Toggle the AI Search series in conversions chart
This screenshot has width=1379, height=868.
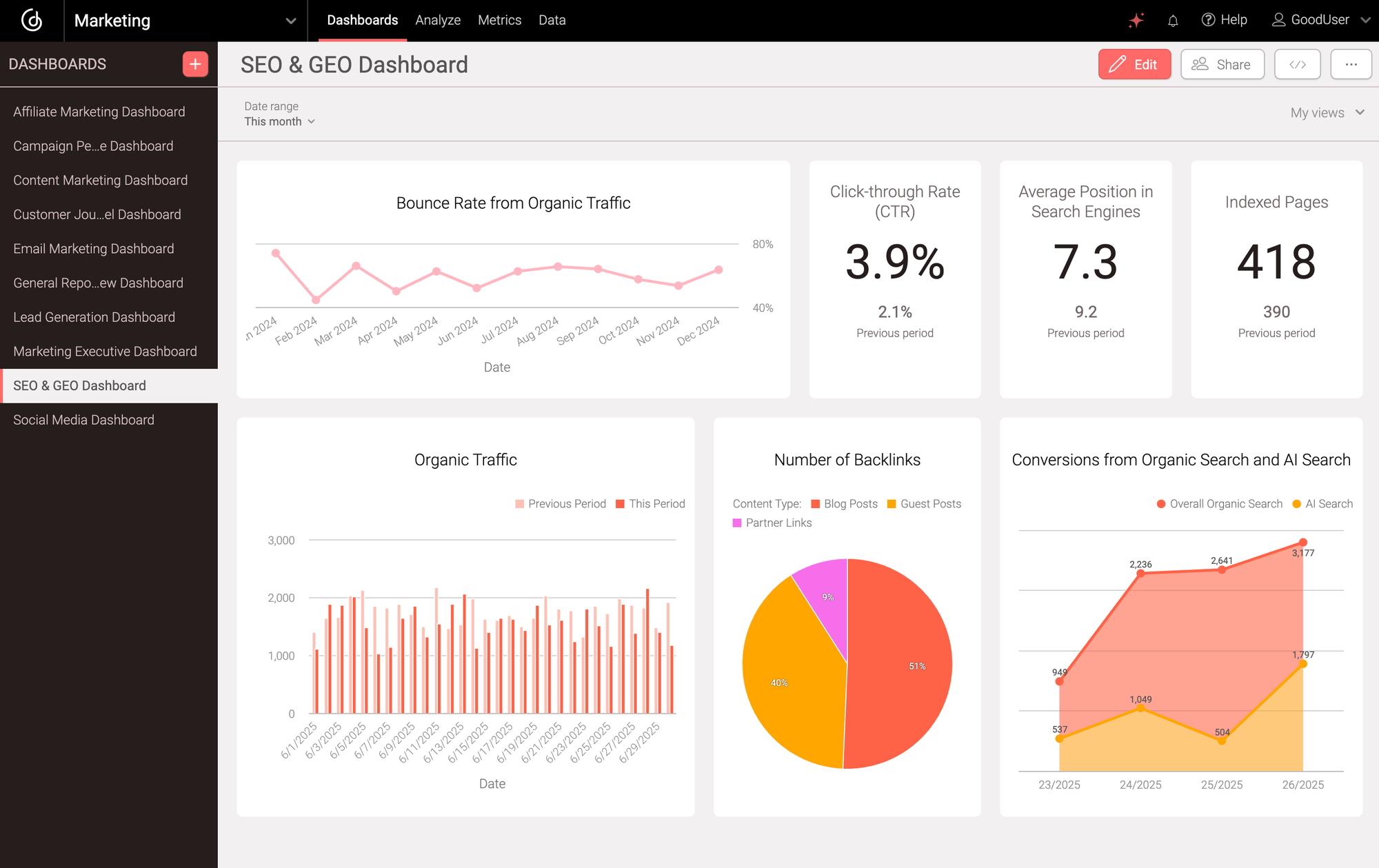tap(1322, 503)
